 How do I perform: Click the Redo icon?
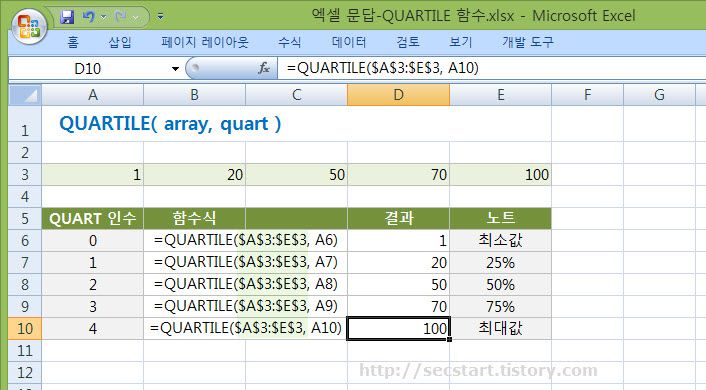[121, 17]
